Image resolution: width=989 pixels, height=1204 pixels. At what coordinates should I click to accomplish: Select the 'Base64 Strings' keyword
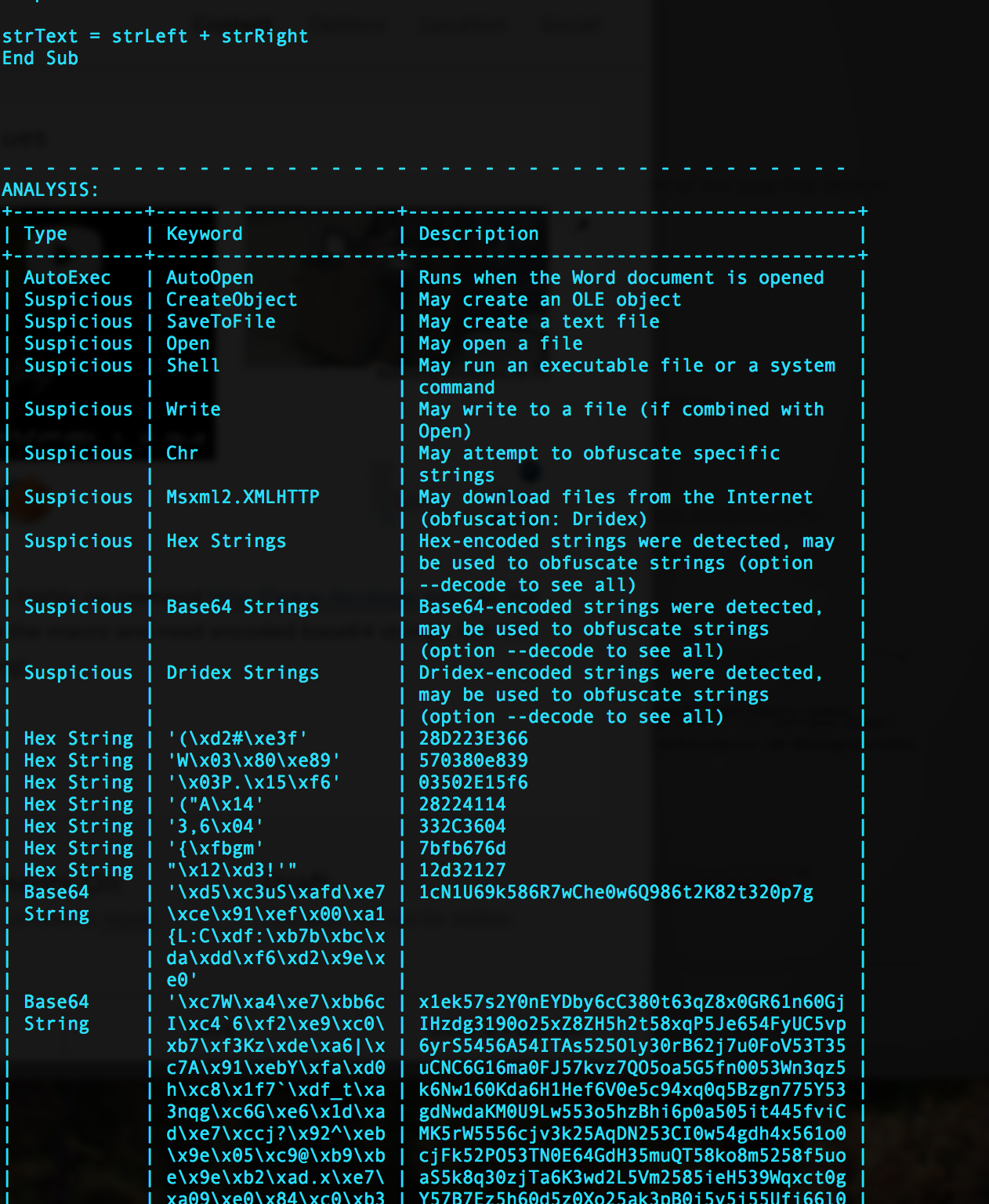[x=243, y=607]
